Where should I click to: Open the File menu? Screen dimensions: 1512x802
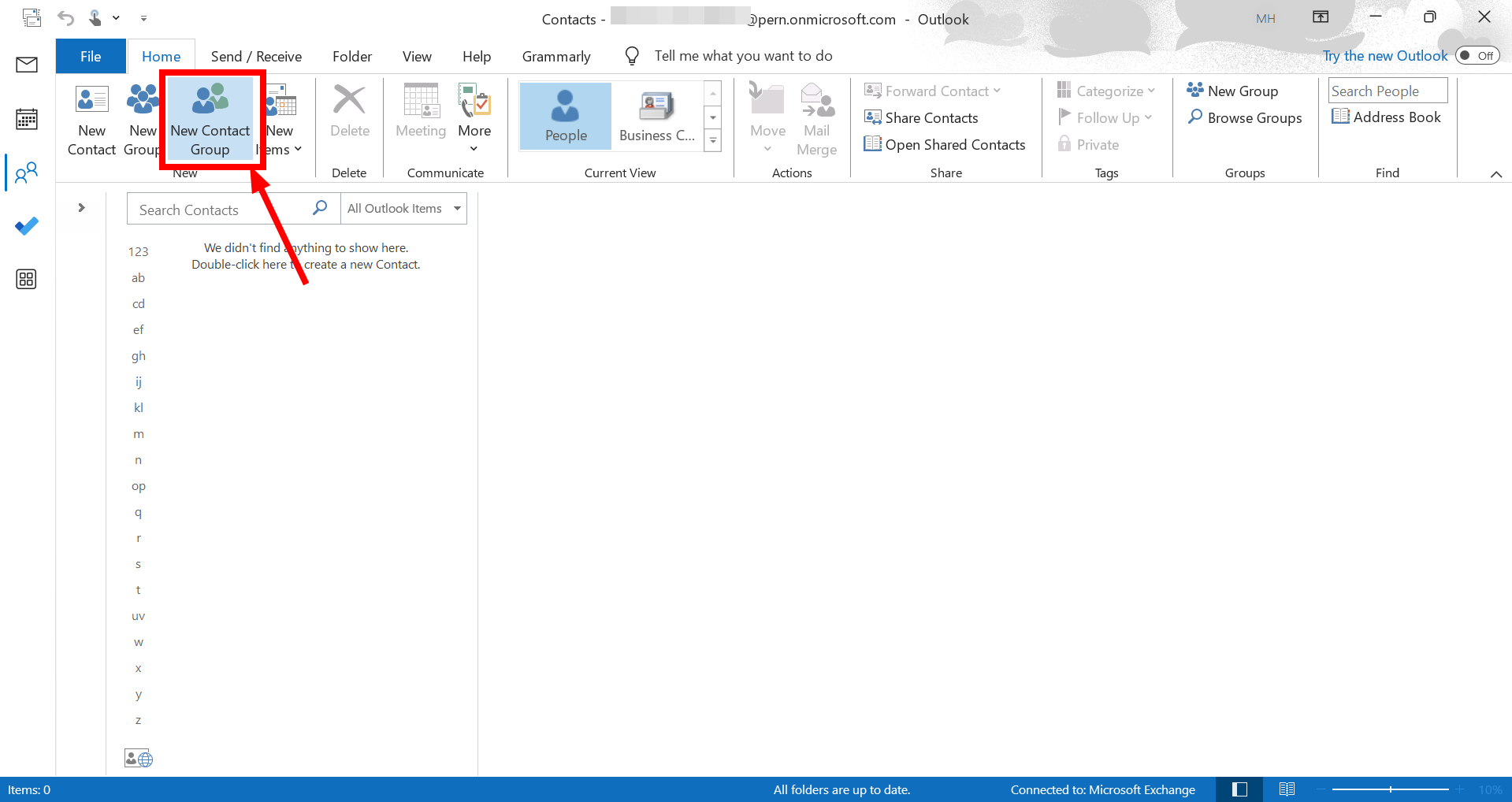tap(90, 56)
